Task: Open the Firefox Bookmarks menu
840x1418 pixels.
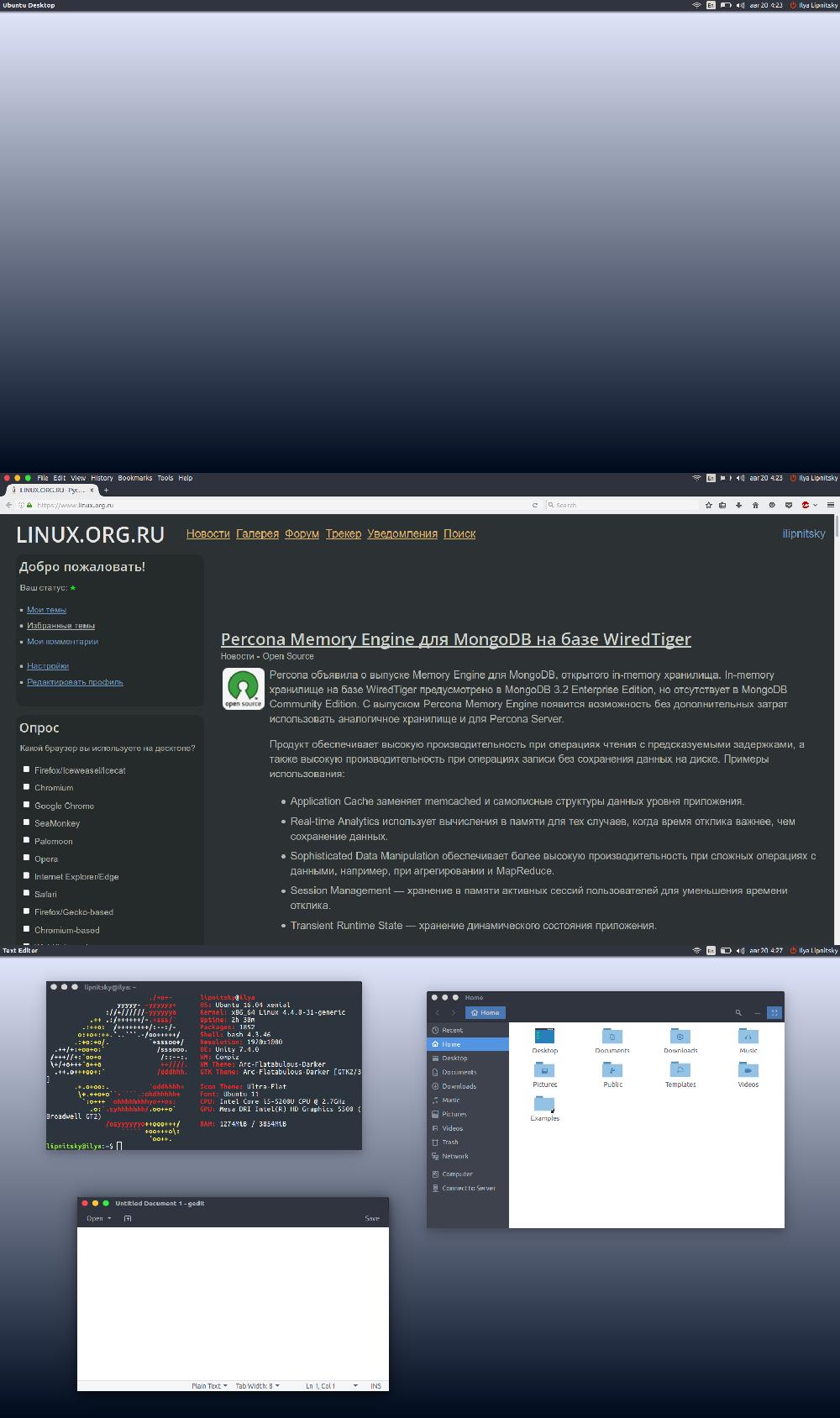Action: pos(135,478)
